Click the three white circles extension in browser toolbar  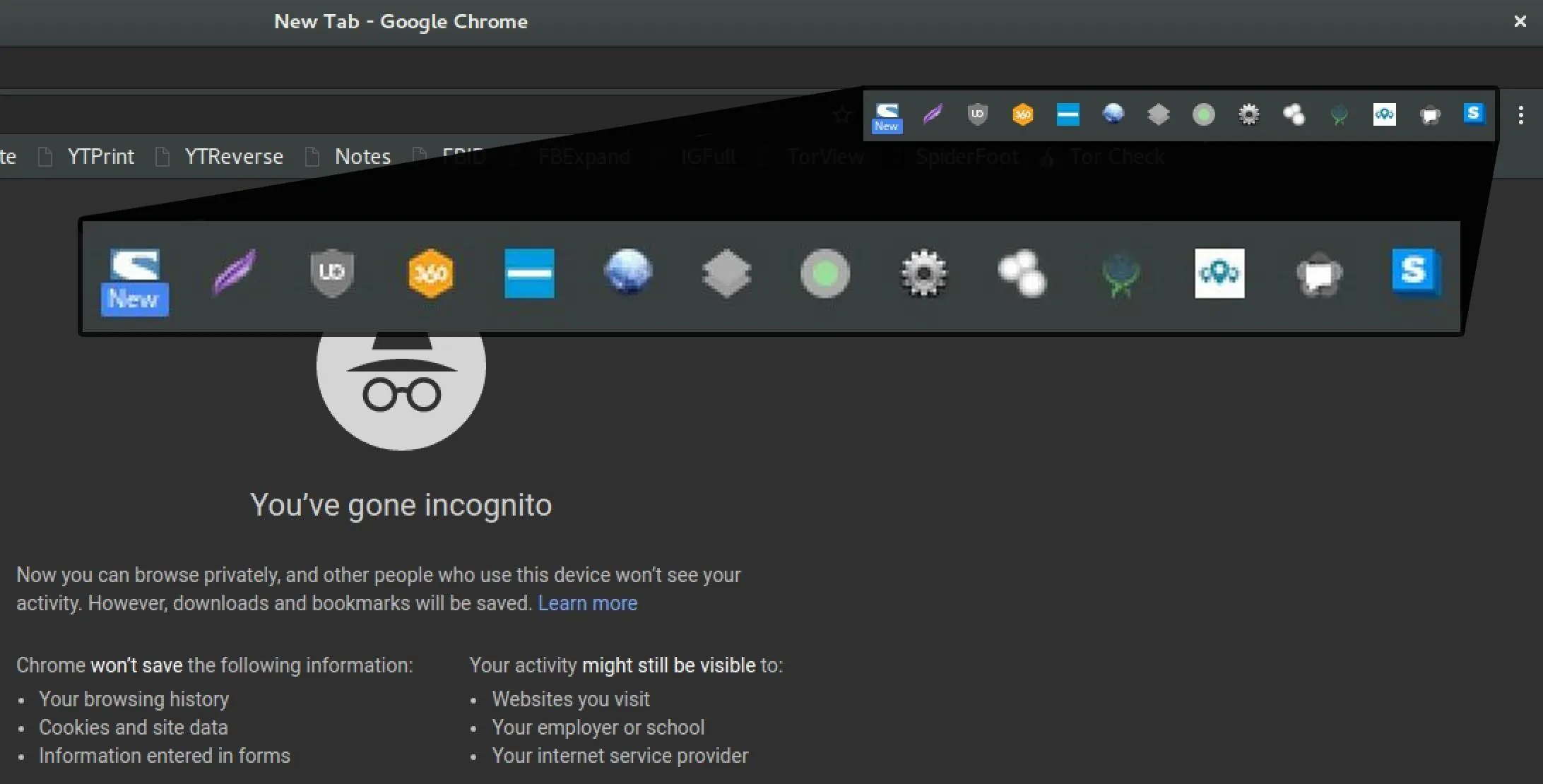pos(1294,114)
